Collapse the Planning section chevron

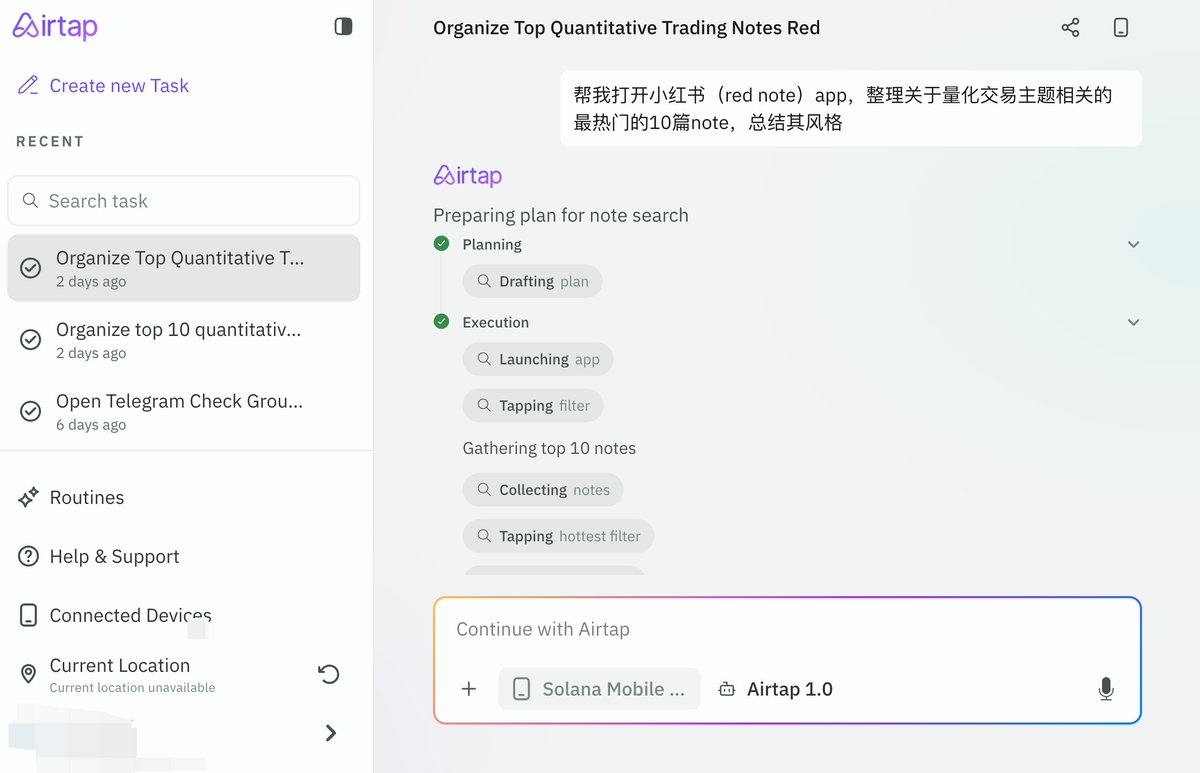(x=1133, y=245)
